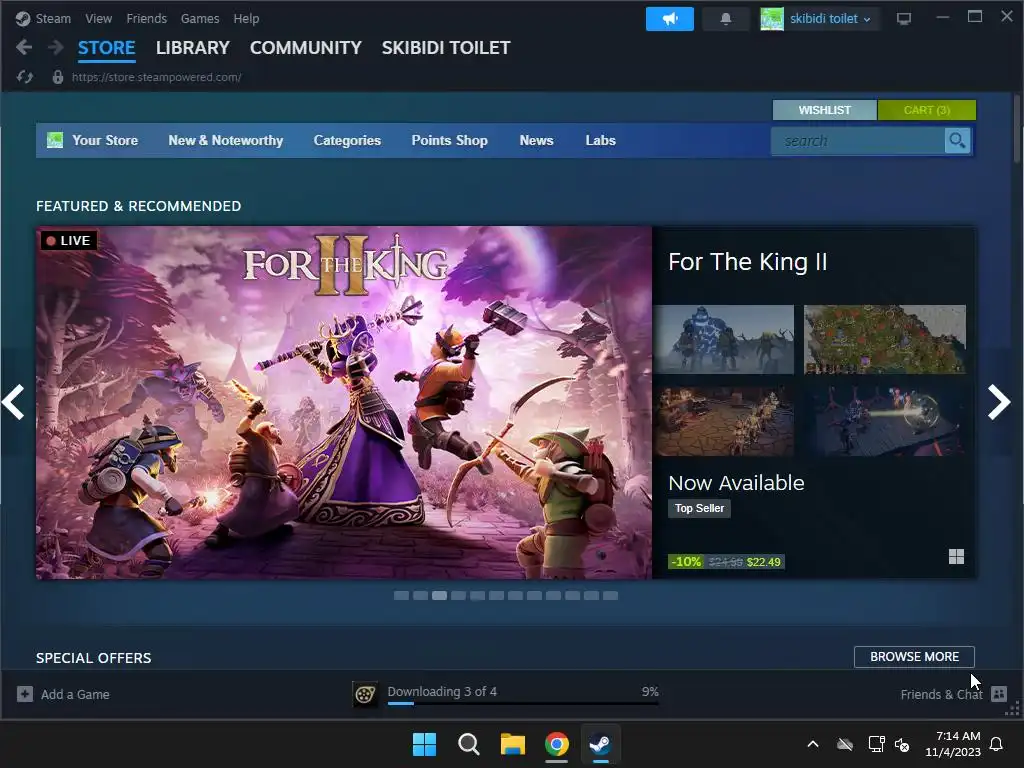This screenshot has width=1024, height=768.
Task: Click the overworld map screenshot thumbnail
Action: point(885,339)
